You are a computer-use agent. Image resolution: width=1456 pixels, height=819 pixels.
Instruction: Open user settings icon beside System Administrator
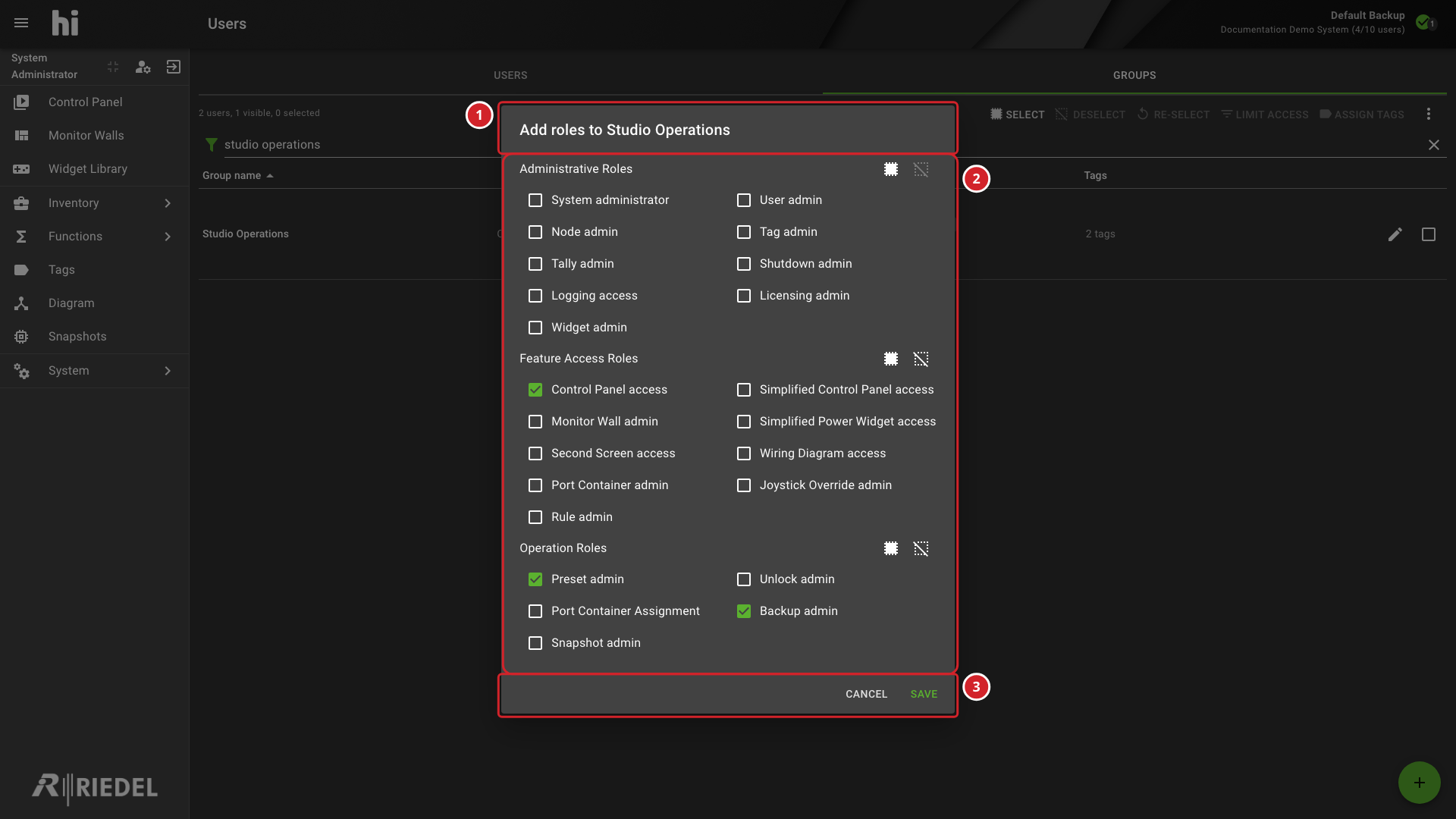pyautogui.click(x=143, y=67)
